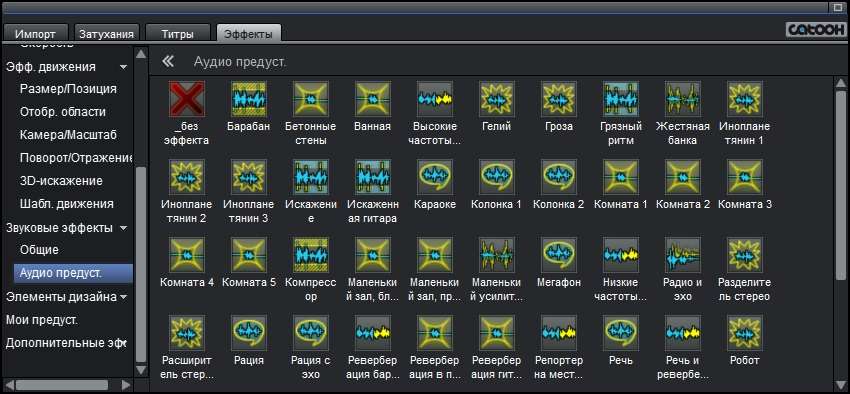
Task: Select the Караоке preset icon
Action: tap(435, 177)
